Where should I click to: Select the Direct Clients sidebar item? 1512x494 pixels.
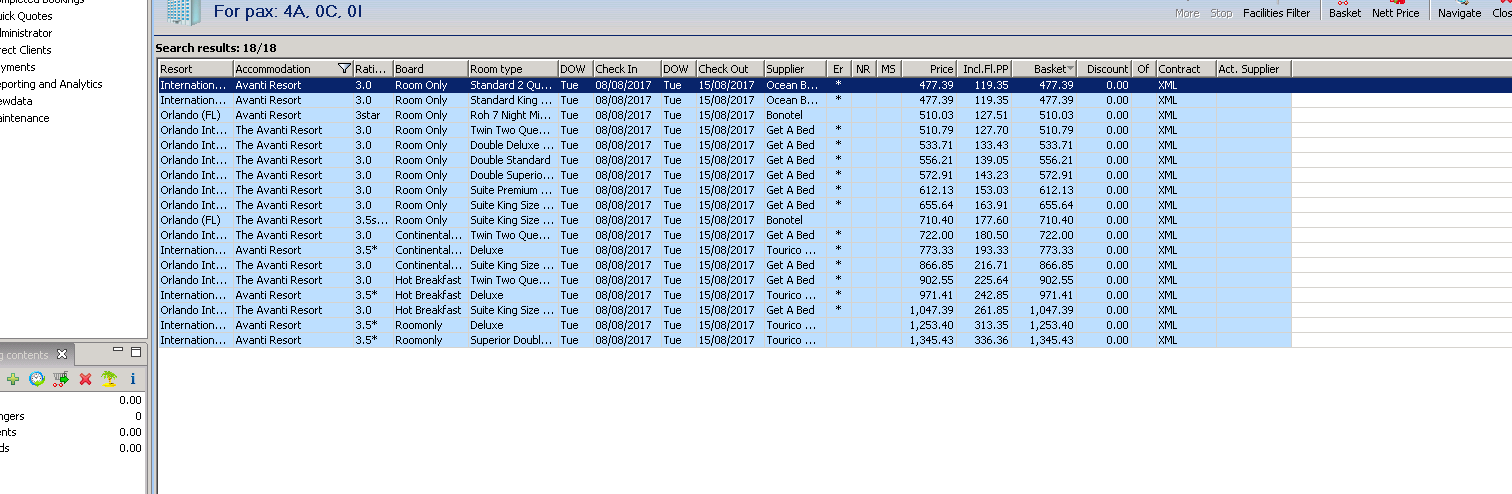[x=26, y=50]
